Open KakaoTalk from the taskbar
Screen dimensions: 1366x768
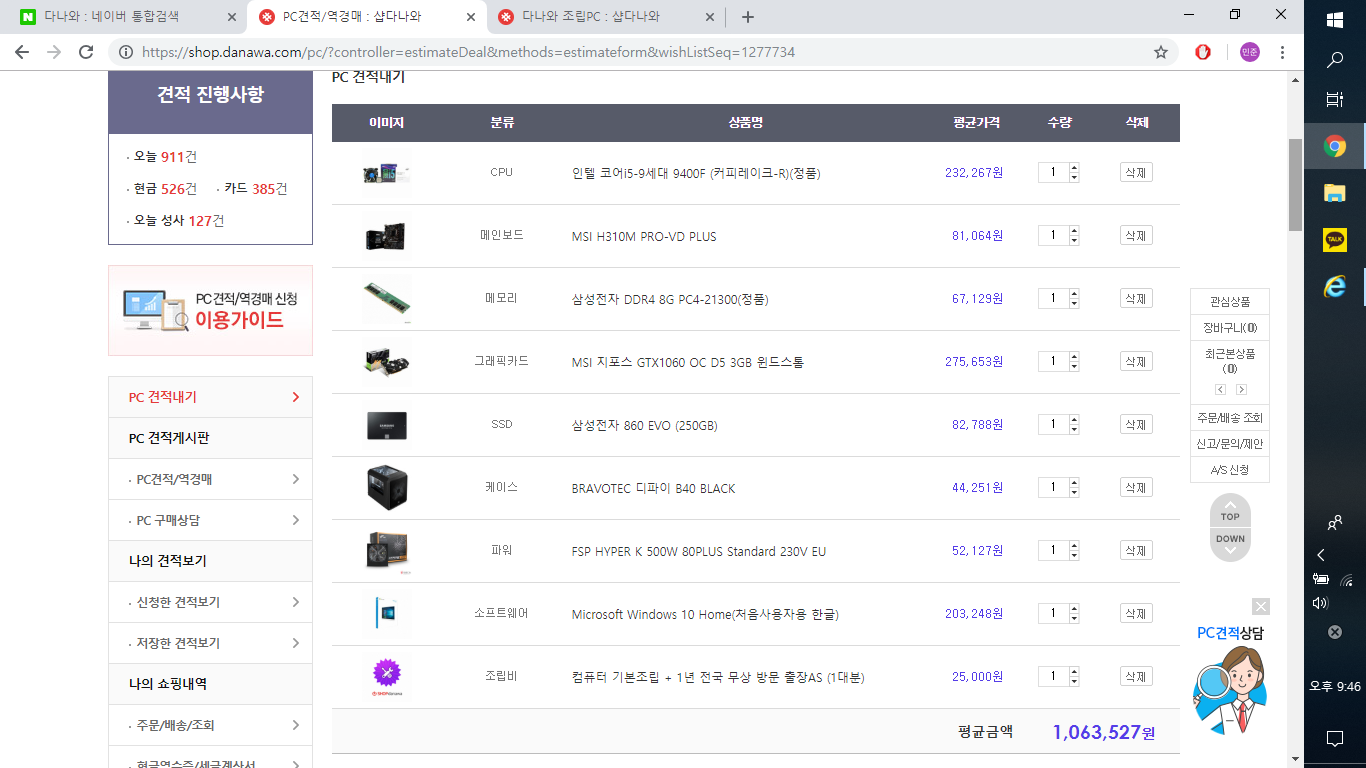1335,240
